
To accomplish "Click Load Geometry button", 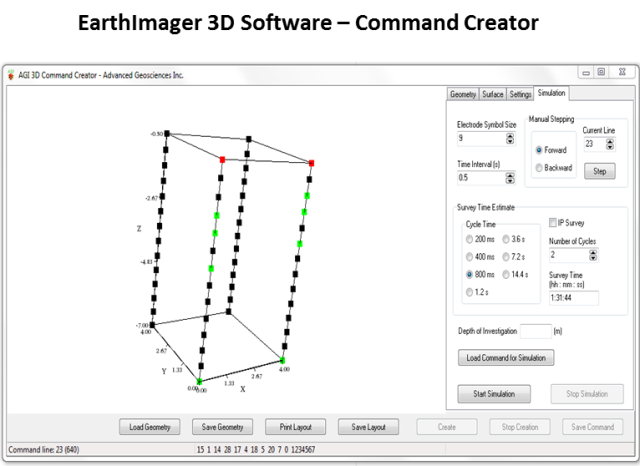I will click(x=150, y=427).
